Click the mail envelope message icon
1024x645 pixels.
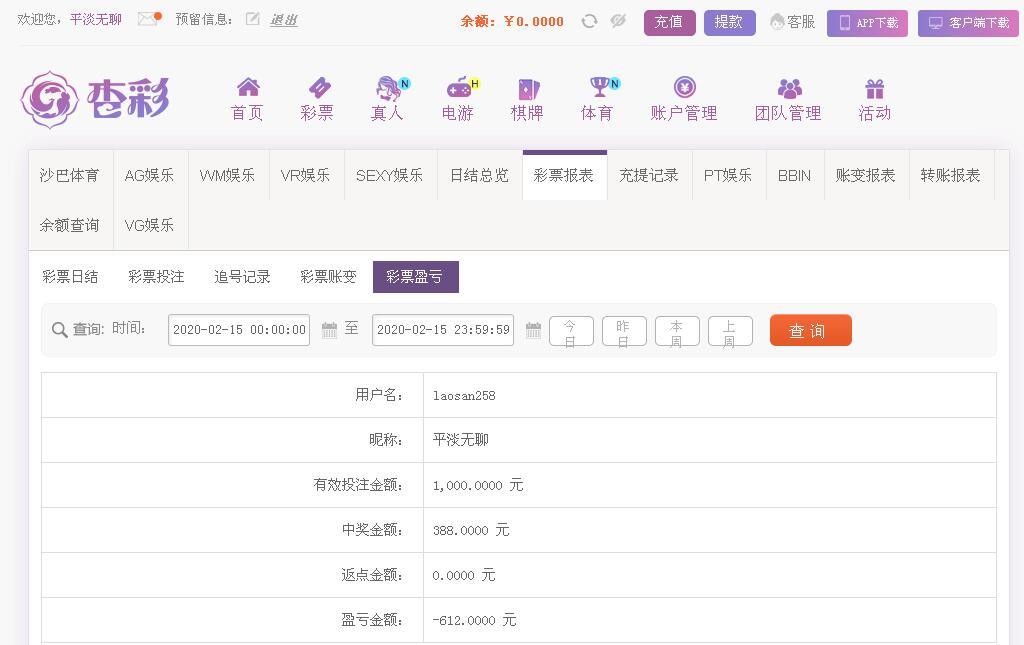(148, 19)
